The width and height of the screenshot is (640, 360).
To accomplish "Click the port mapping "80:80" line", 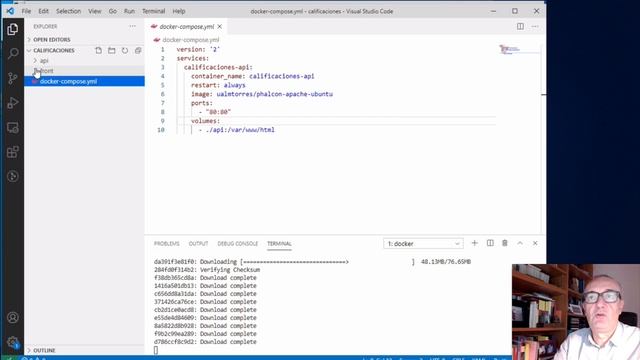I will point(215,112).
